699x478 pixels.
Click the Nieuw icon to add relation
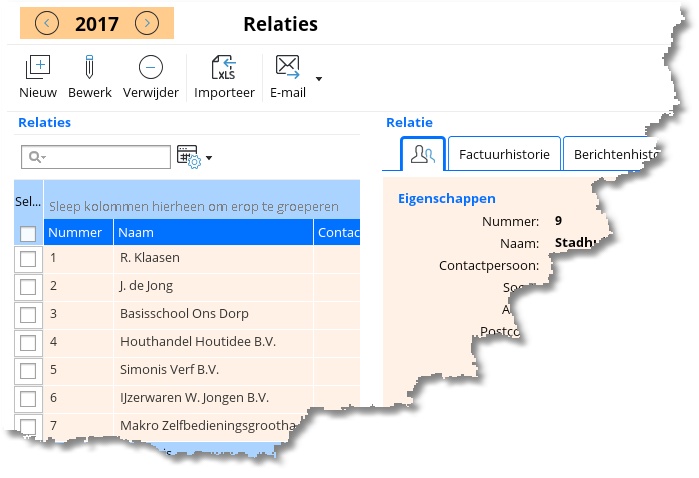[37, 68]
